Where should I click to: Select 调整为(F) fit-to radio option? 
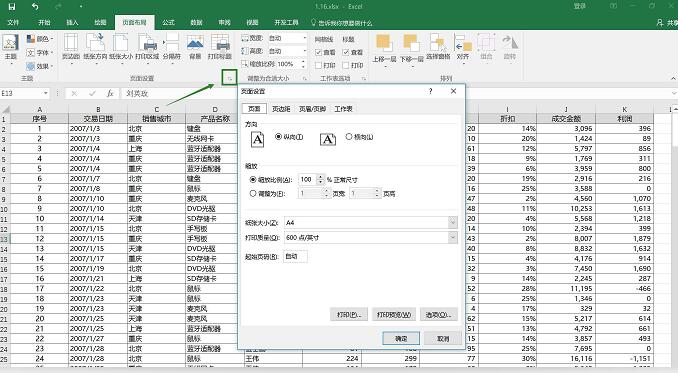[253, 194]
